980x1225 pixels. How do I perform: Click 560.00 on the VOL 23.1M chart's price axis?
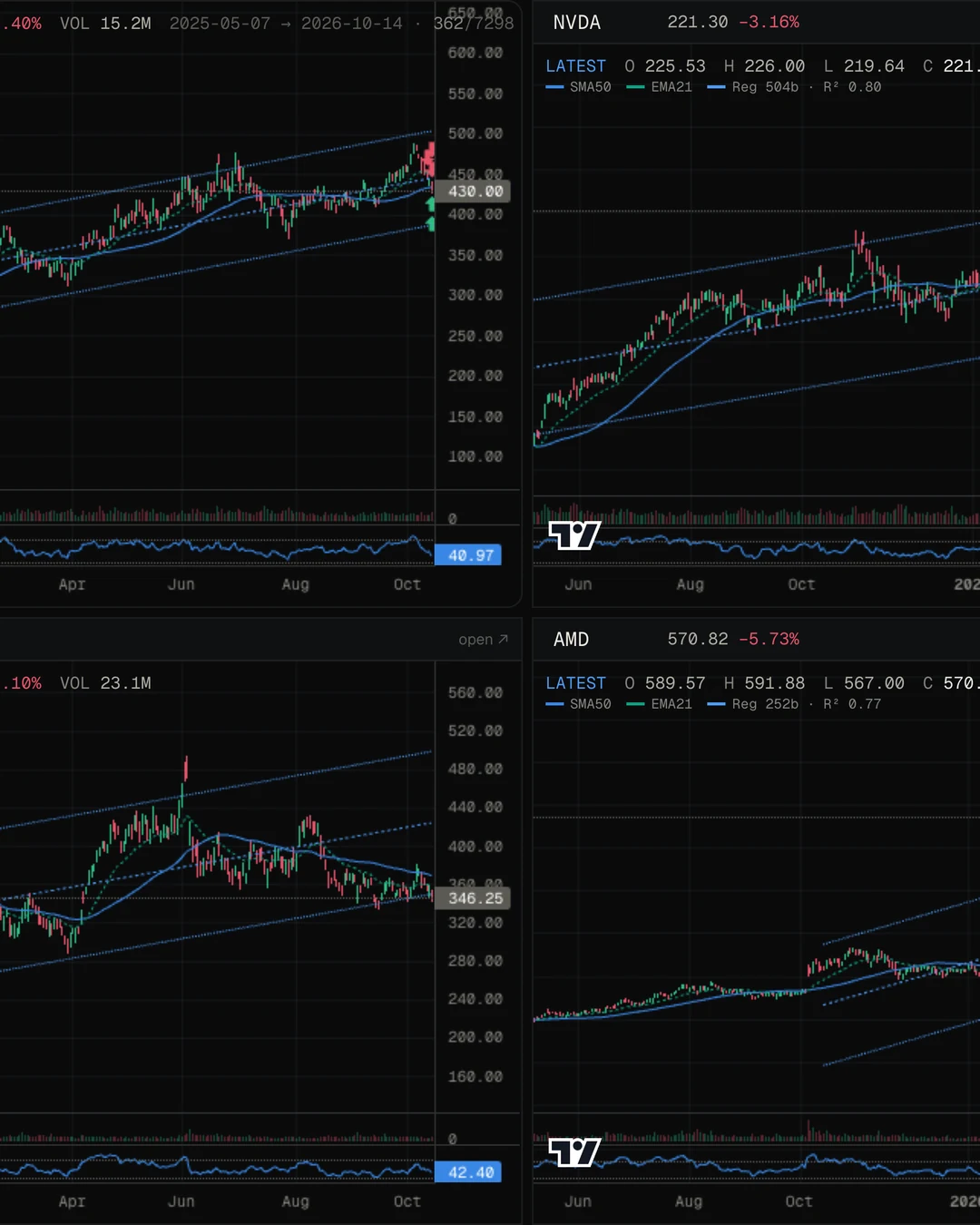coord(475,693)
